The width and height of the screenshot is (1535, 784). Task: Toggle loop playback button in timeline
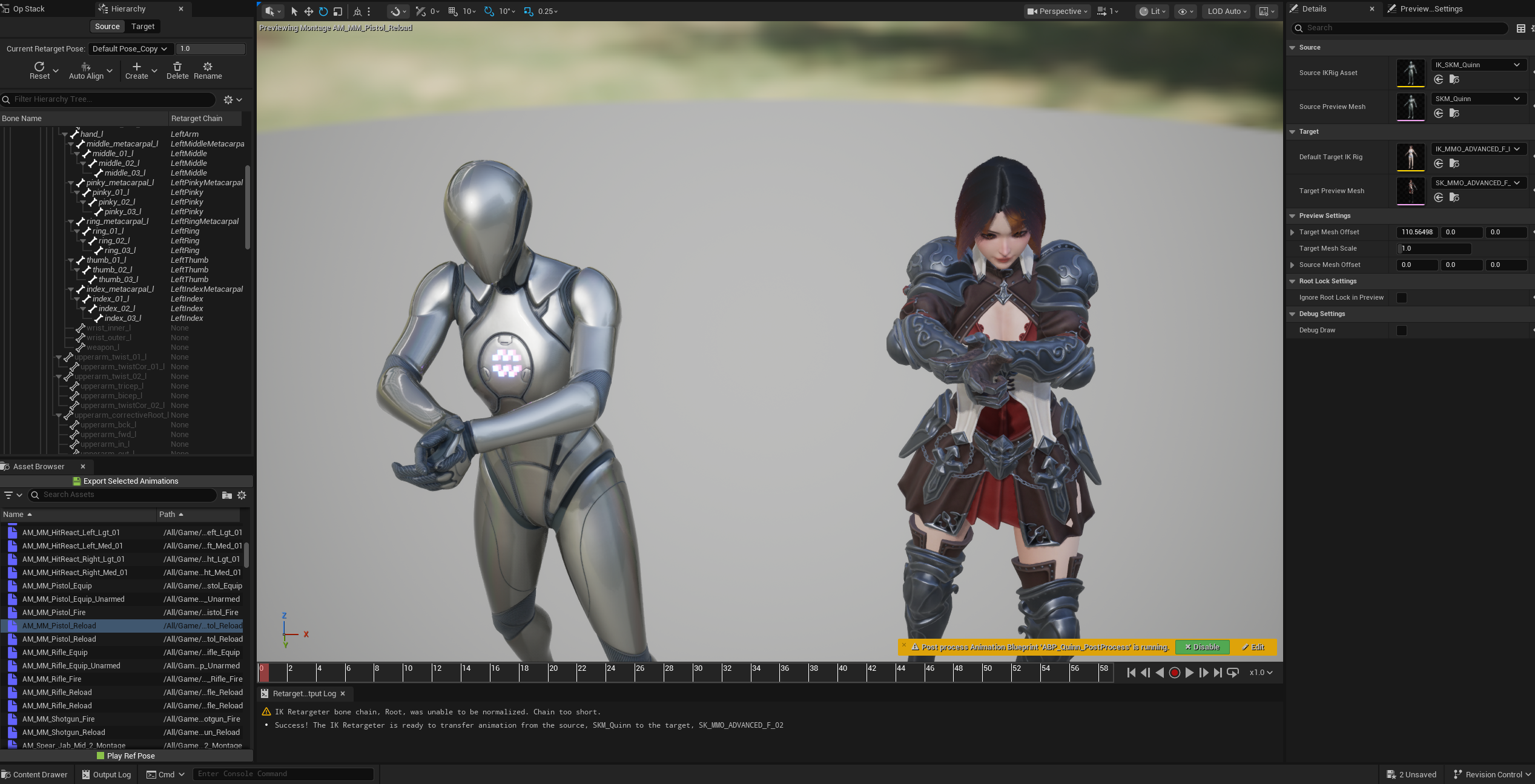[x=1233, y=673]
